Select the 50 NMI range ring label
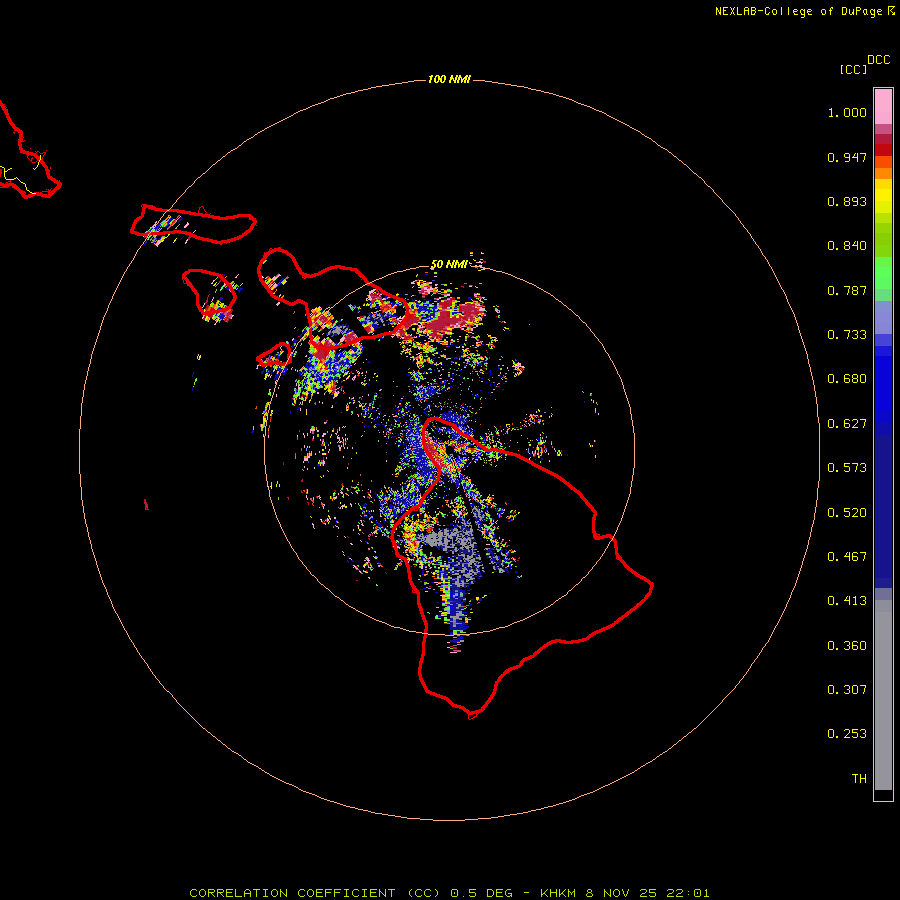Screen dimensions: 900x900 click(x=449, y=264)
